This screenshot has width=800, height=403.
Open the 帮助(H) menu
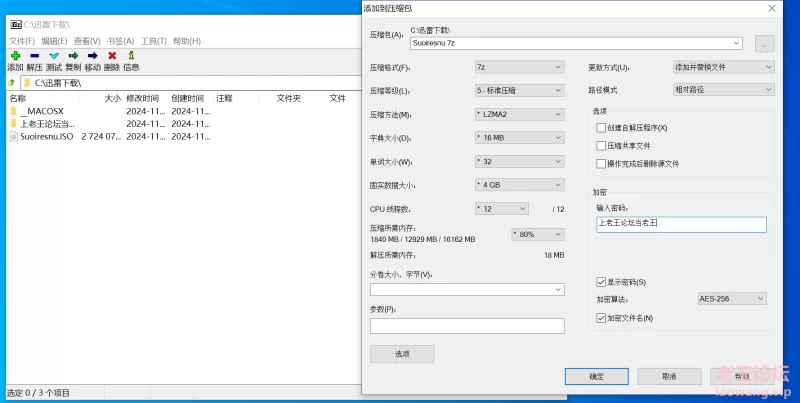187,41
